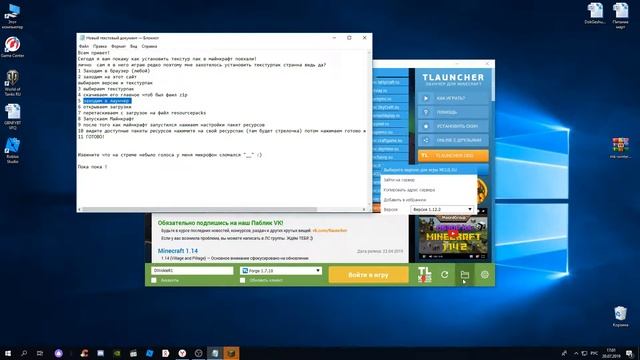Viewport: 640px width, 360px height.
Task: Open the Recycle Bin (Корзина) desktop icon
Action: (620, 317)
